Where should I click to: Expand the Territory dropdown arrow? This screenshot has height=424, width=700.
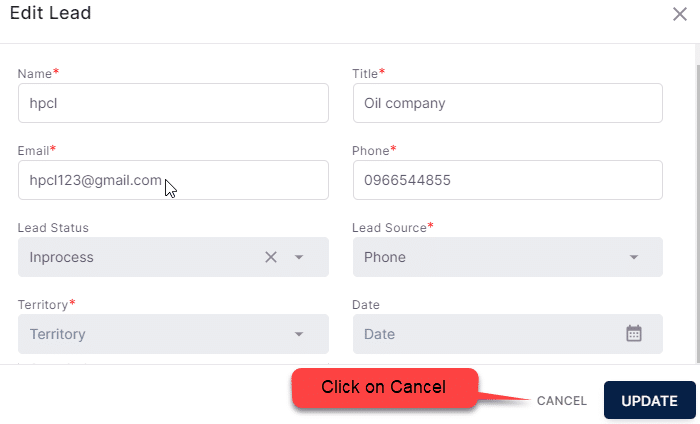pyautogui.click(x=299, y=334)
